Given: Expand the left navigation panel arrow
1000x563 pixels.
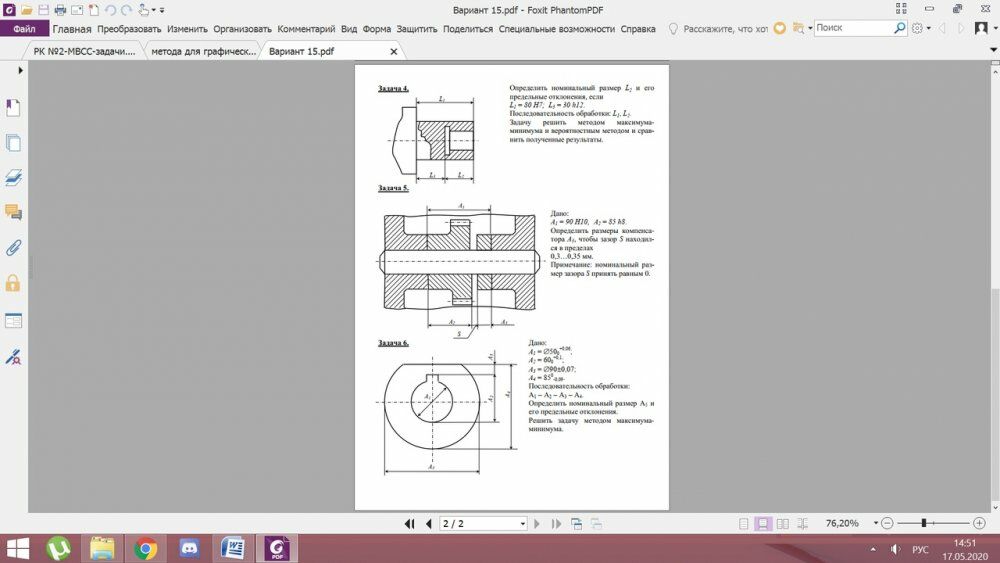Looking at the screenshot, I should (x=20, y=71).
